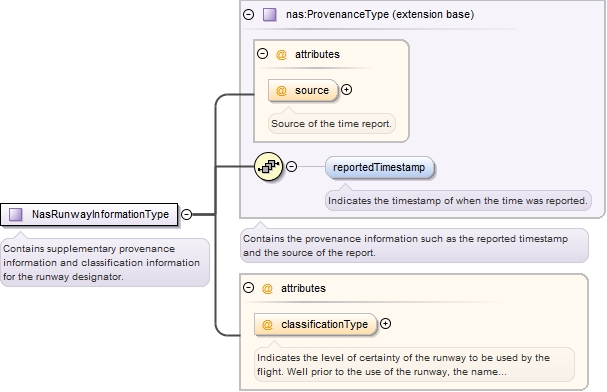Select the source attribute node

[x=303, y=91]
